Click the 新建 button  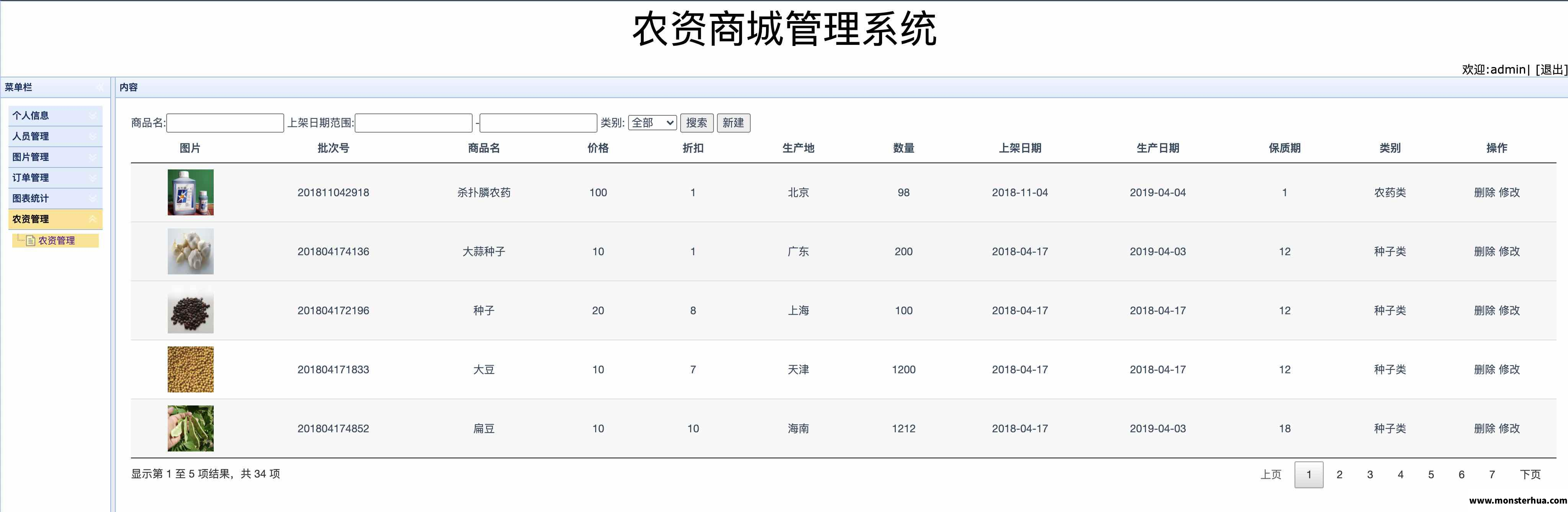pos(733,123)
